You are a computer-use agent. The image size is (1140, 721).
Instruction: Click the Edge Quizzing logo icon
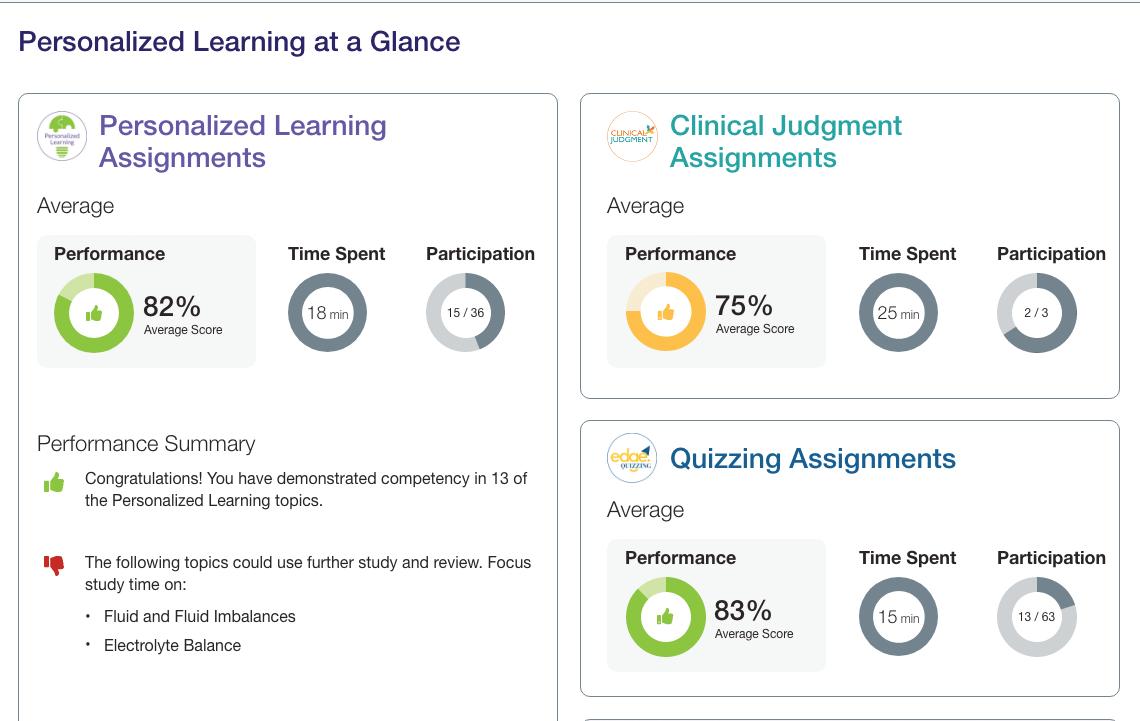tap(632, 458)
